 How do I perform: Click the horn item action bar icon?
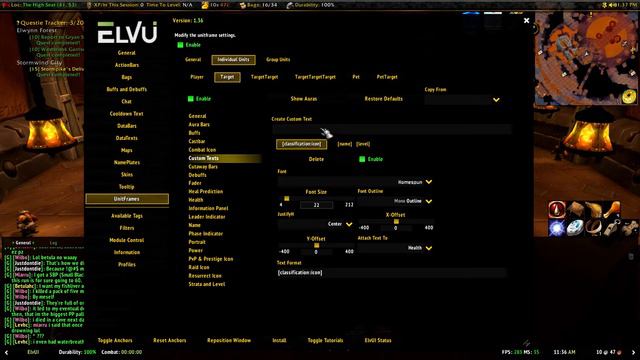pos(593,209)
